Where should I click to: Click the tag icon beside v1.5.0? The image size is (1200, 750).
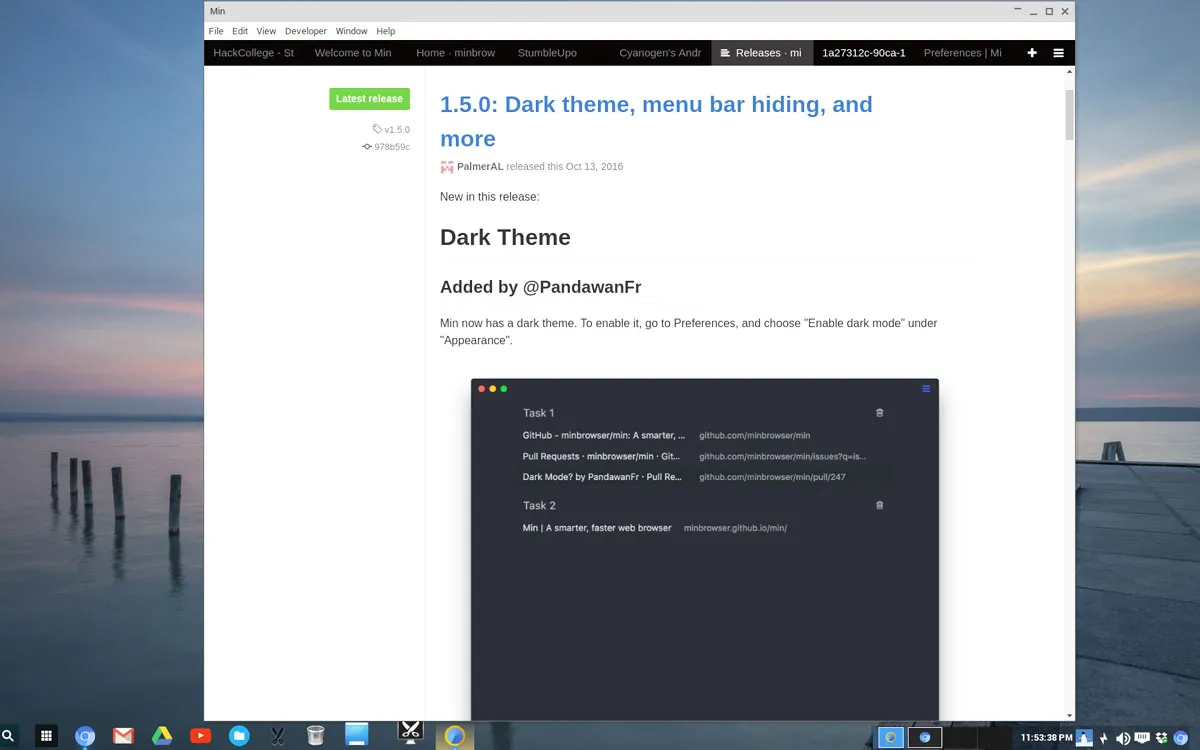point(380,128)
